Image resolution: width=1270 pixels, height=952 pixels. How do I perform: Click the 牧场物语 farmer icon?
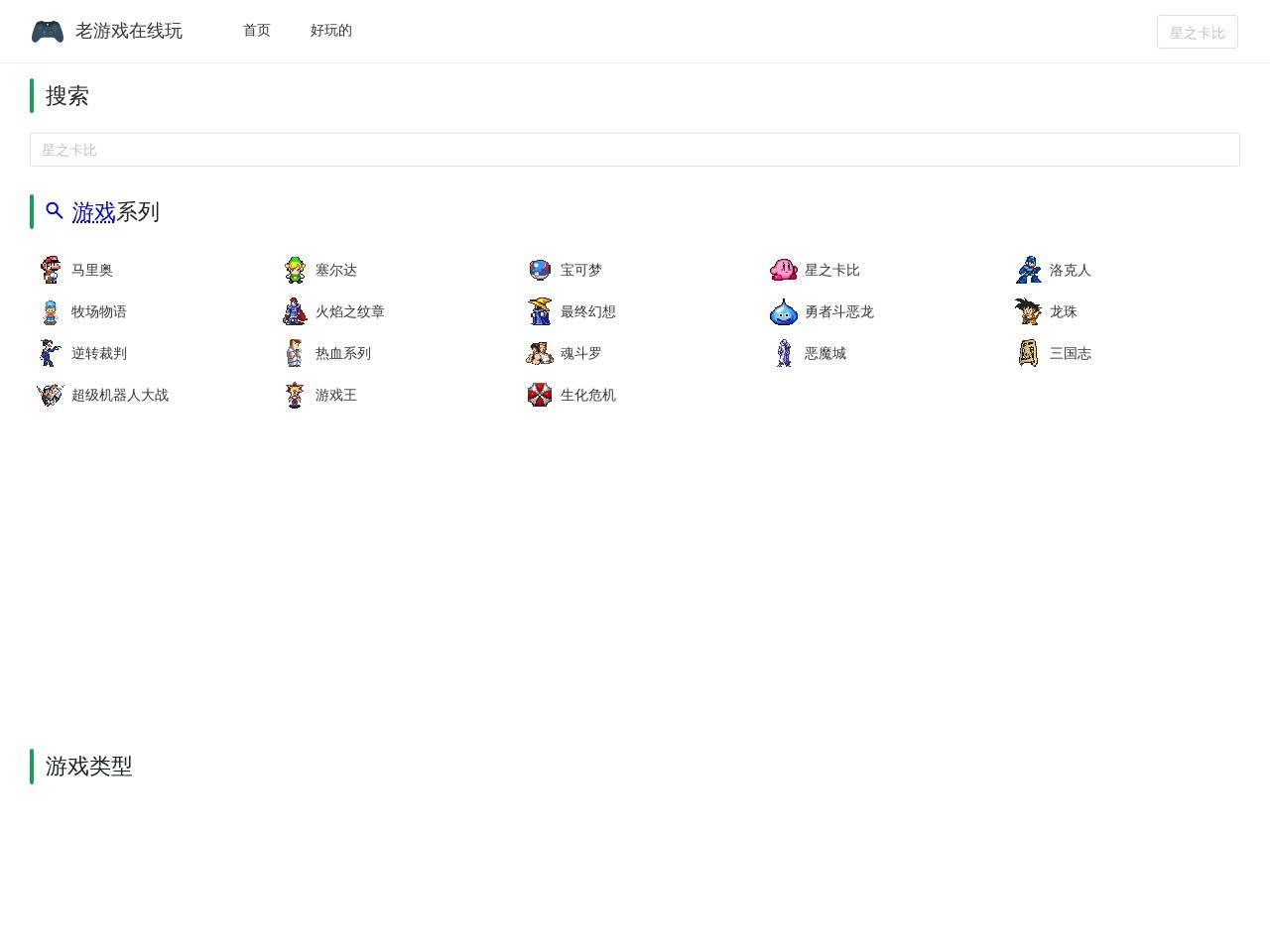[x=50, y=311]
